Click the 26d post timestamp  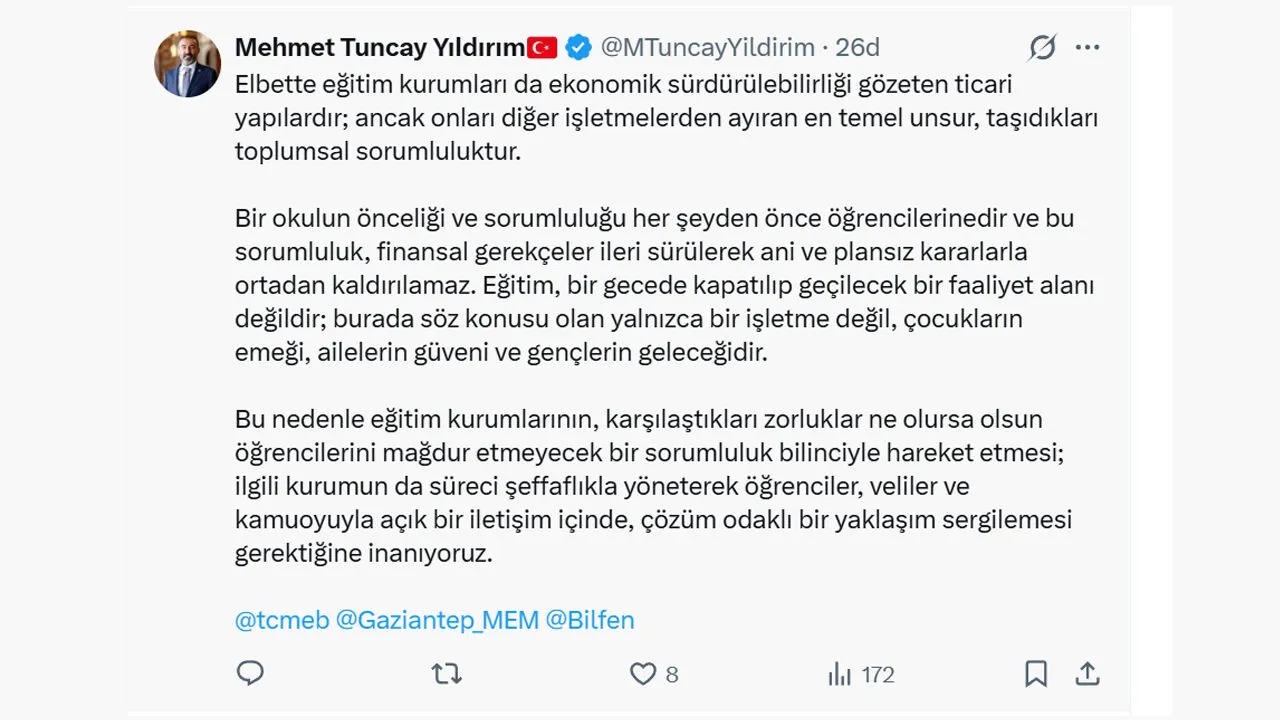[858, 47]
